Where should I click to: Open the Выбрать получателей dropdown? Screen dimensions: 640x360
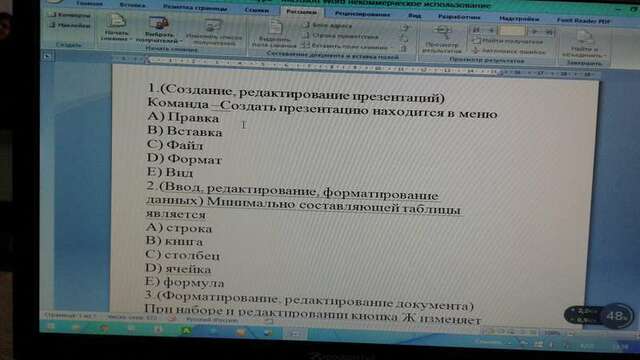pyautogui.click(x=159, y=29)
